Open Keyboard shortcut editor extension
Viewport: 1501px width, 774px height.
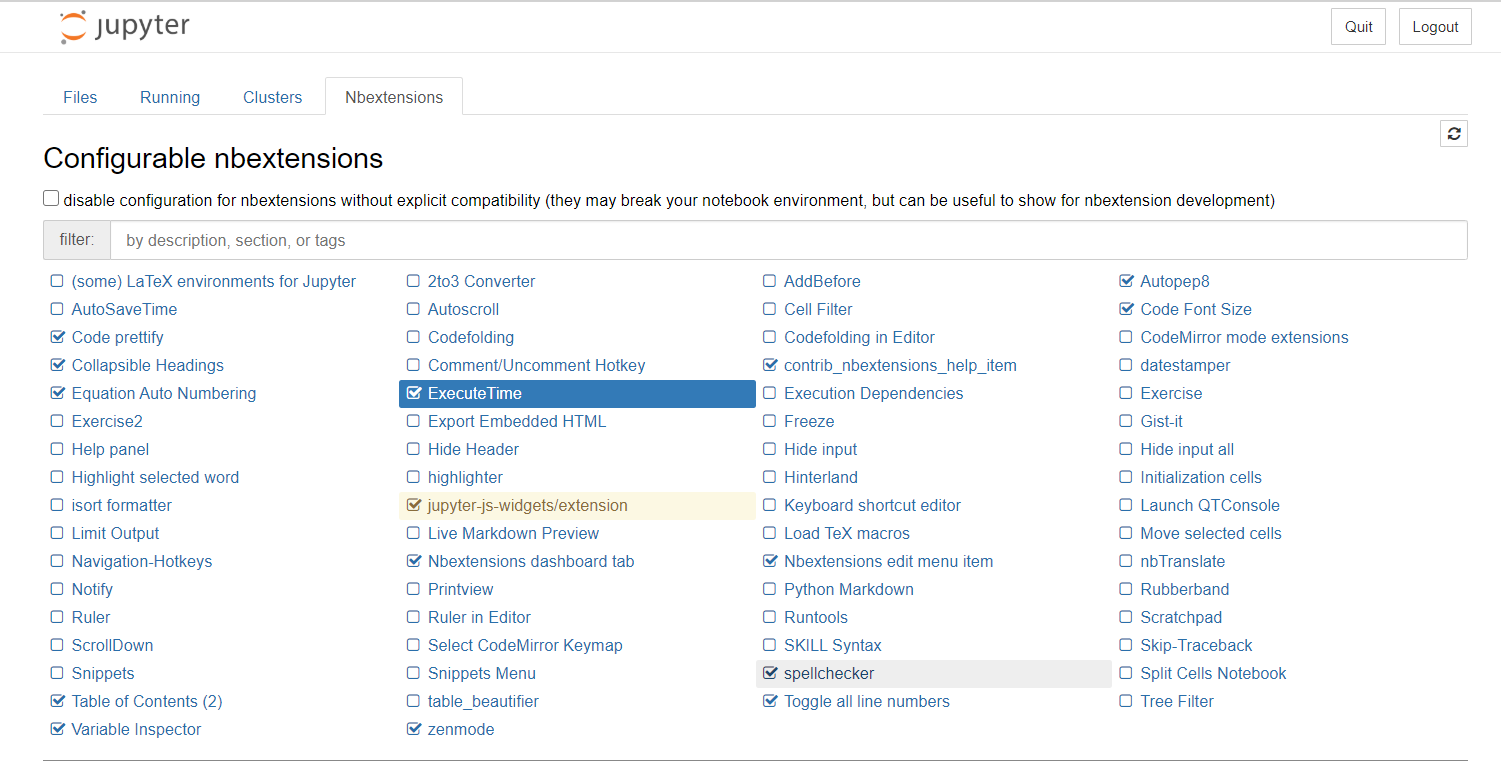872,506
